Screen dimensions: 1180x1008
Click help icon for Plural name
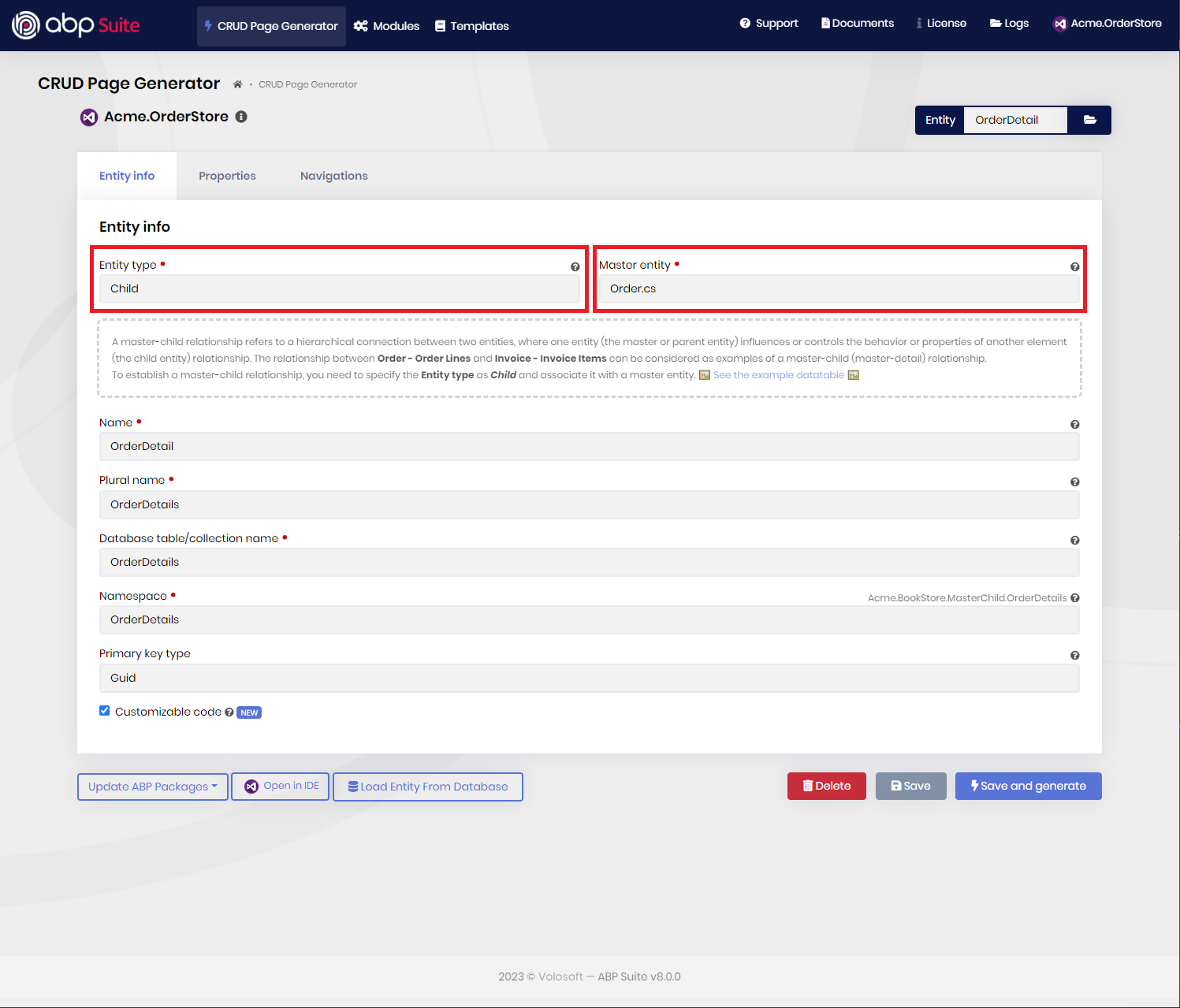pos(1074,482)
